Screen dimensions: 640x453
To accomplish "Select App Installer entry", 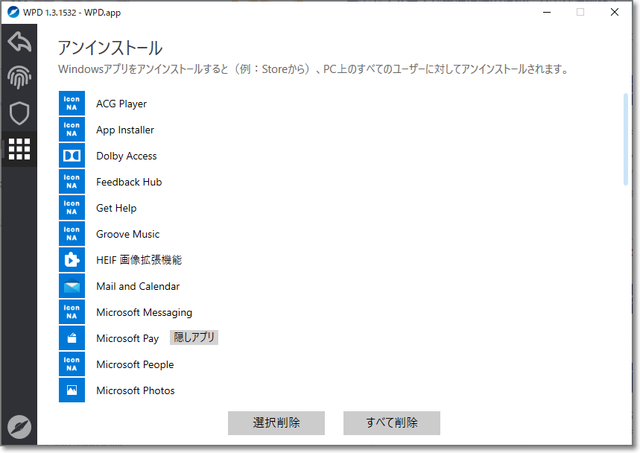I will pos(125,130).
